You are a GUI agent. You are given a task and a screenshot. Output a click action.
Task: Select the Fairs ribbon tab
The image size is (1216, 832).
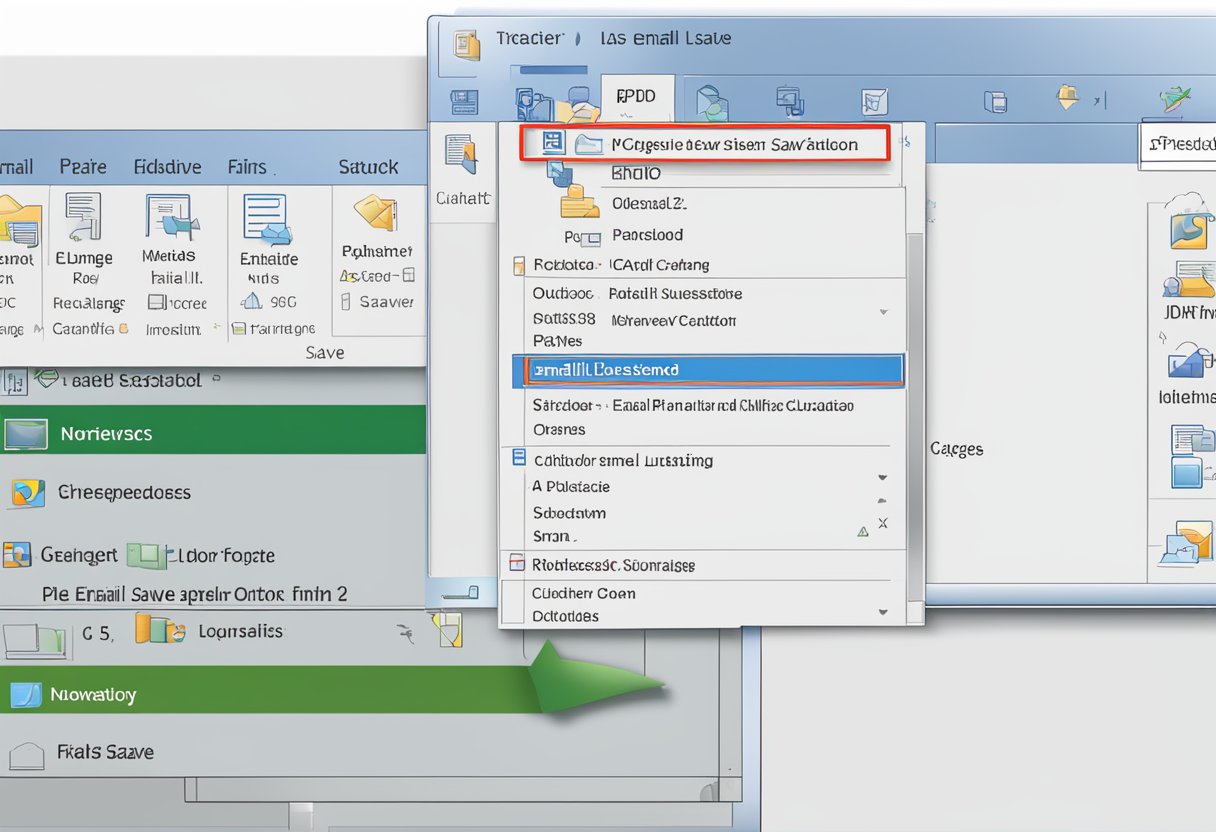point(247,166)
